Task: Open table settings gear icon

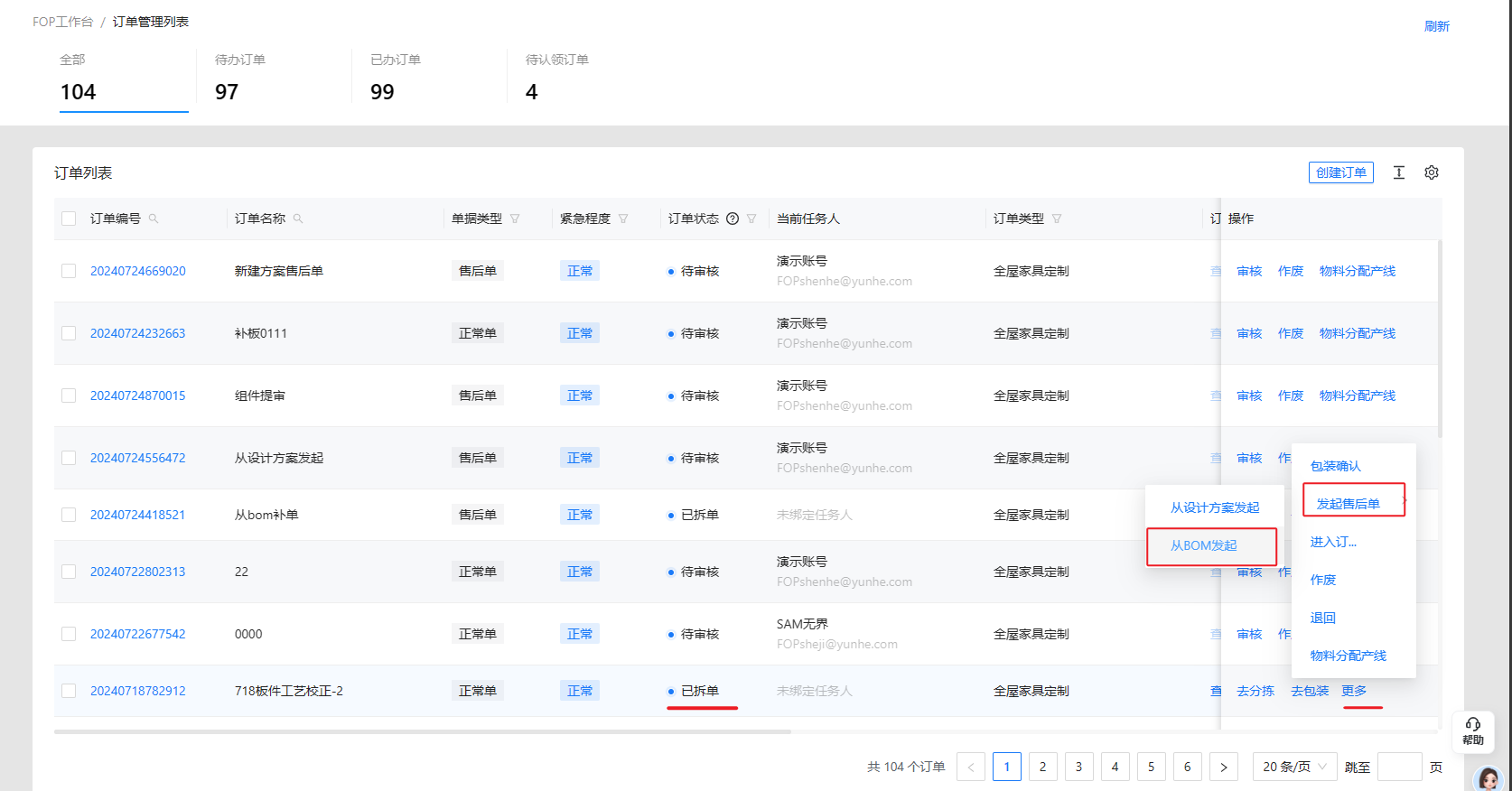Action: (x=1432, y=172)
